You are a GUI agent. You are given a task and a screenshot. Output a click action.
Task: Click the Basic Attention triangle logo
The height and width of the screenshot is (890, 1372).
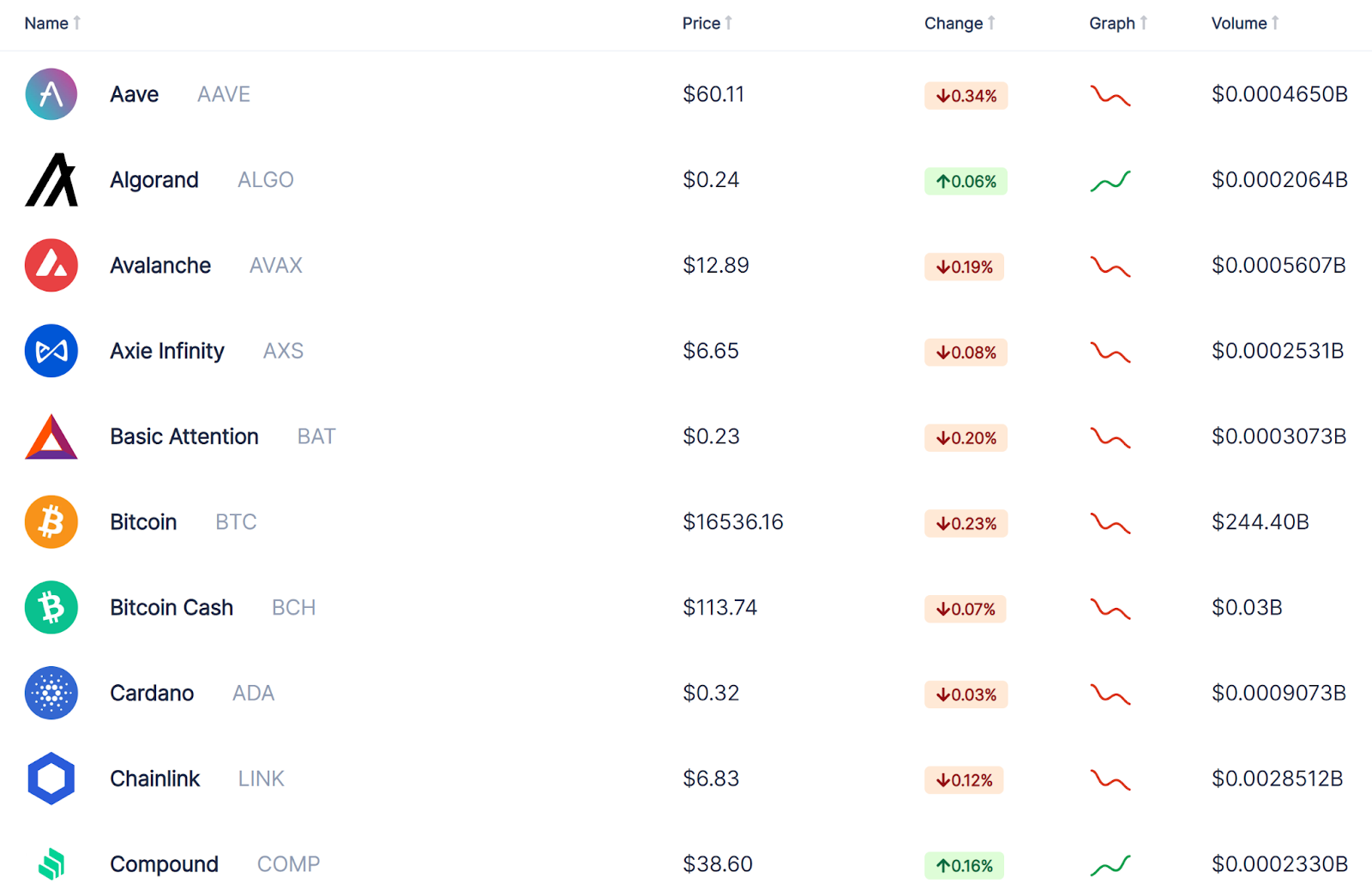pos(51,436)
